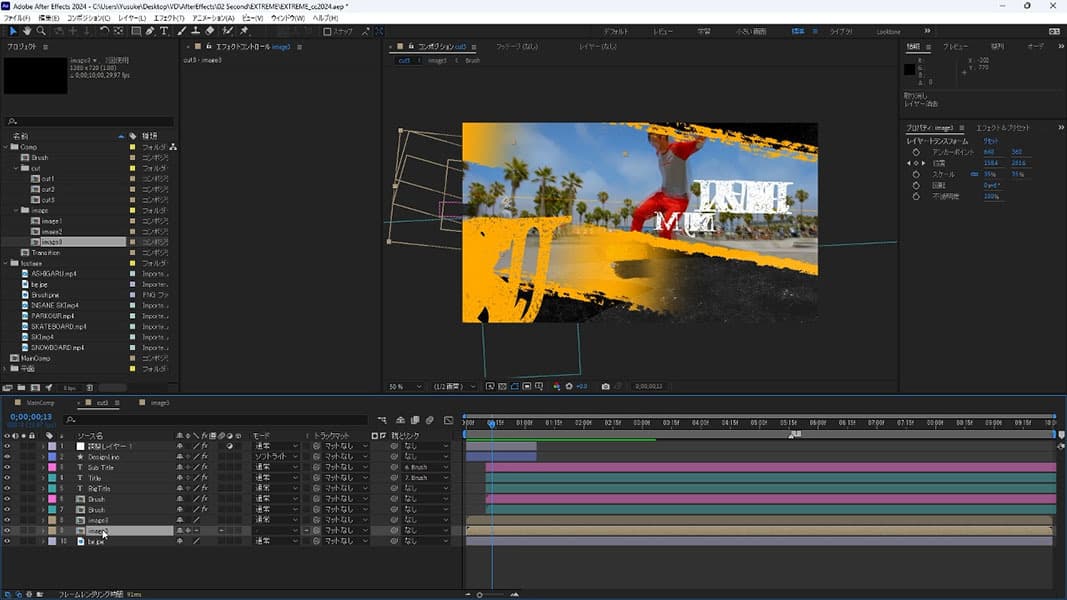Open blending mode dropdown for DesignLine layer
Screen dimensions: 1067x600
tap(275, 457)
